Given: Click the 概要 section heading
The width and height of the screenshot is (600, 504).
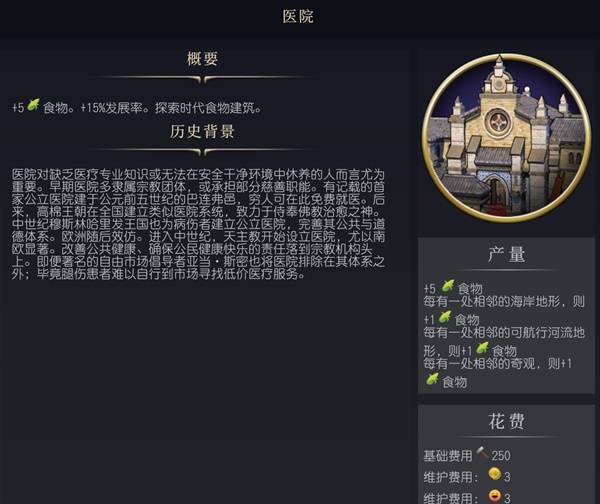Looking at the screenshot, I should (202, 59).
